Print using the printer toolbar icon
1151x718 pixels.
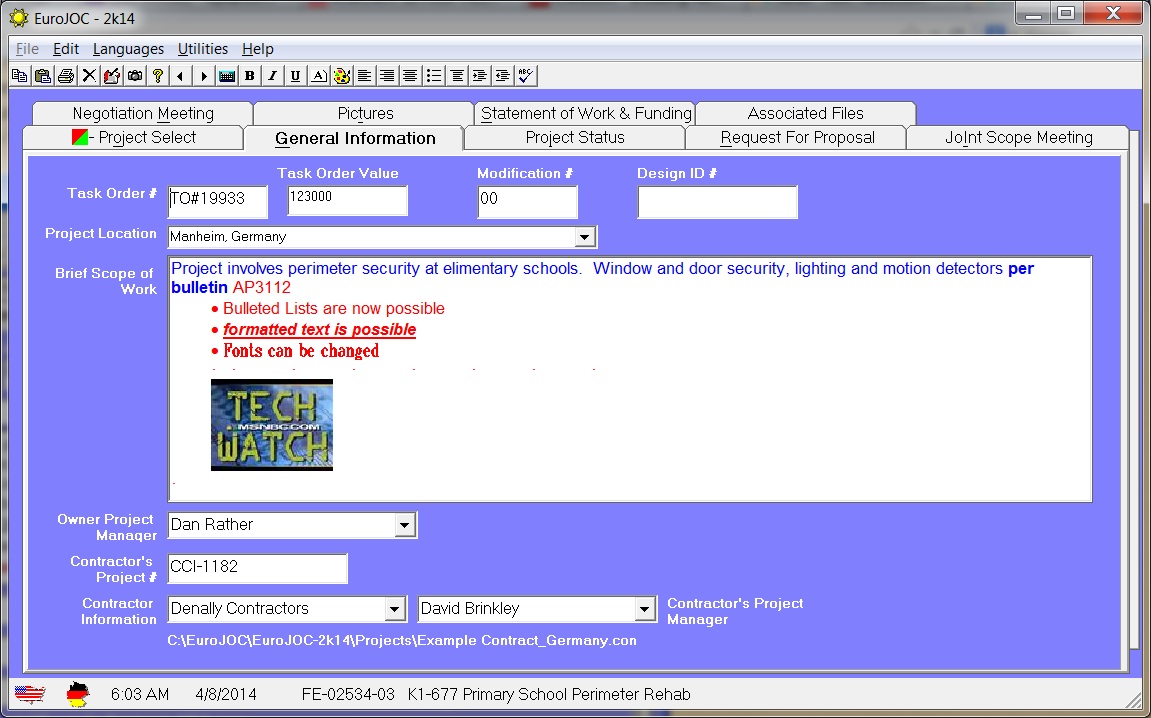[65, 76]
